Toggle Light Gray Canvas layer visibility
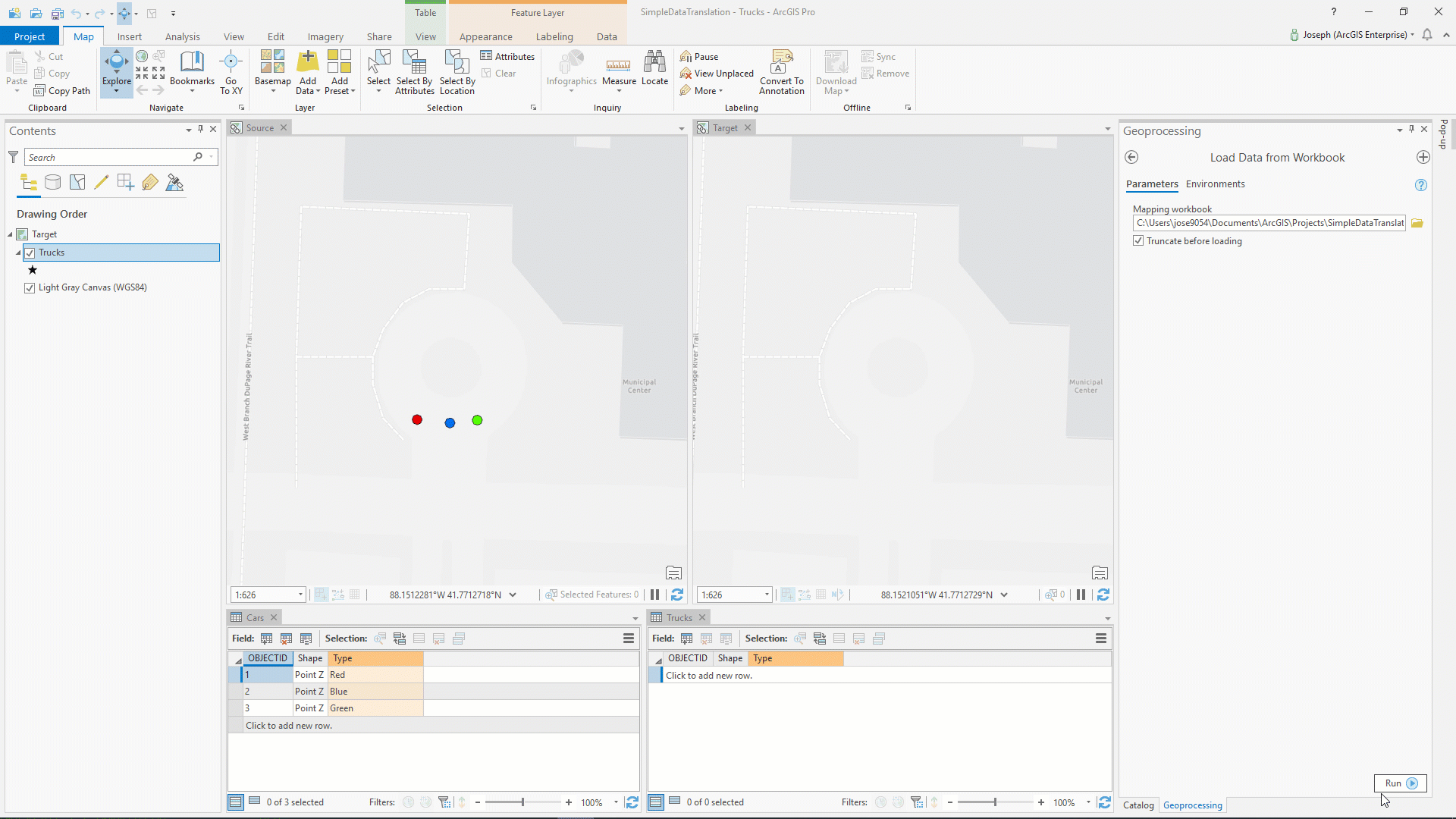 (x=30, y=287)
